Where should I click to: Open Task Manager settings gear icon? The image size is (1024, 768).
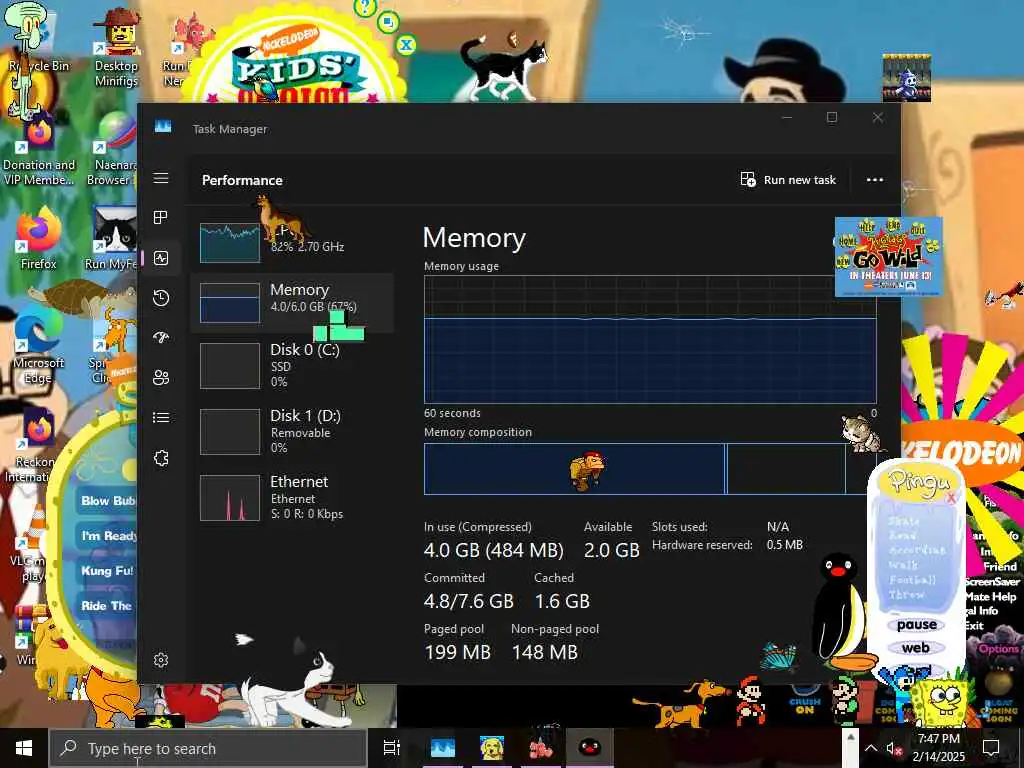[x=161, y=660]
